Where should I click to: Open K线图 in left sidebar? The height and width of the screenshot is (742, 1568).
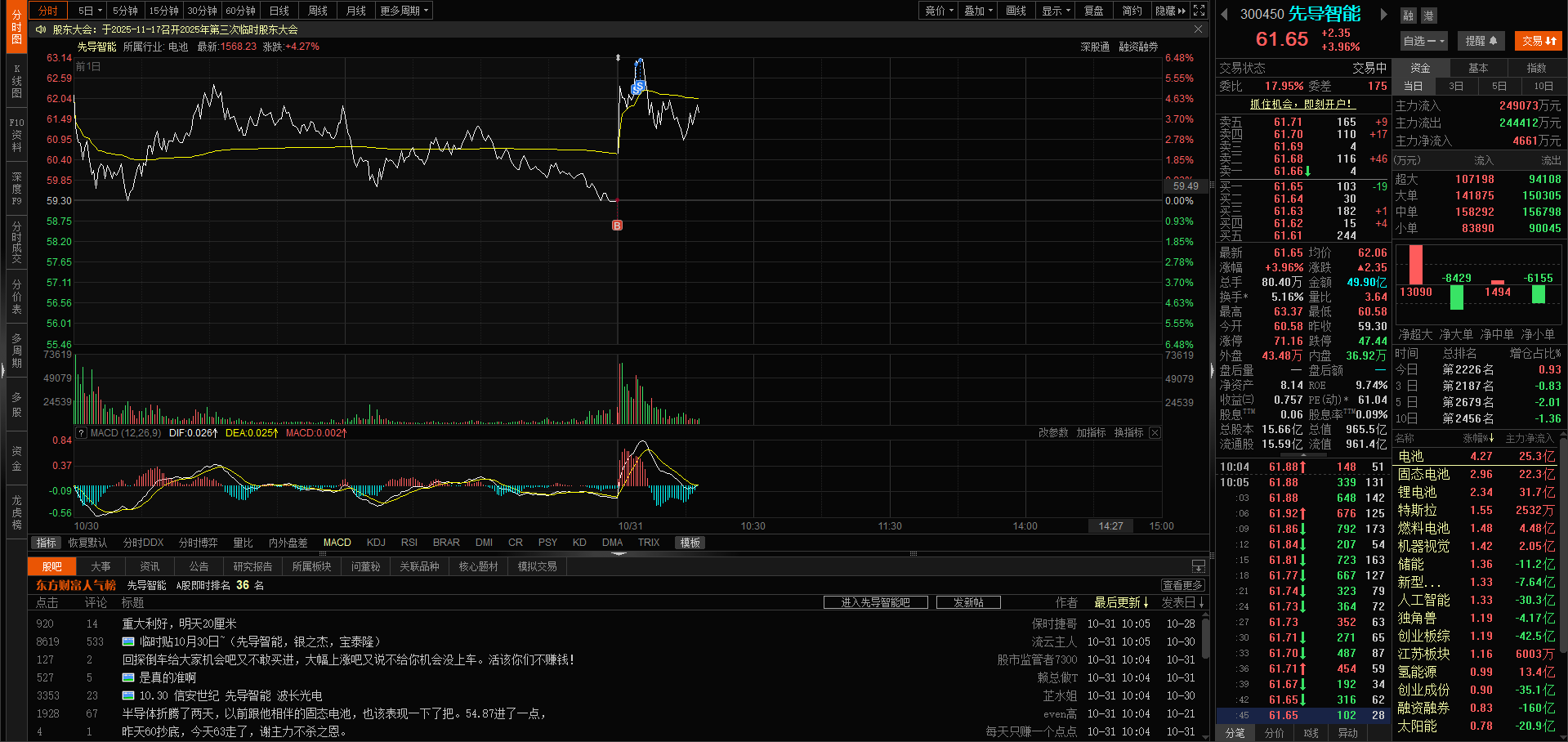pyautogui.click(x=16, y=81)
